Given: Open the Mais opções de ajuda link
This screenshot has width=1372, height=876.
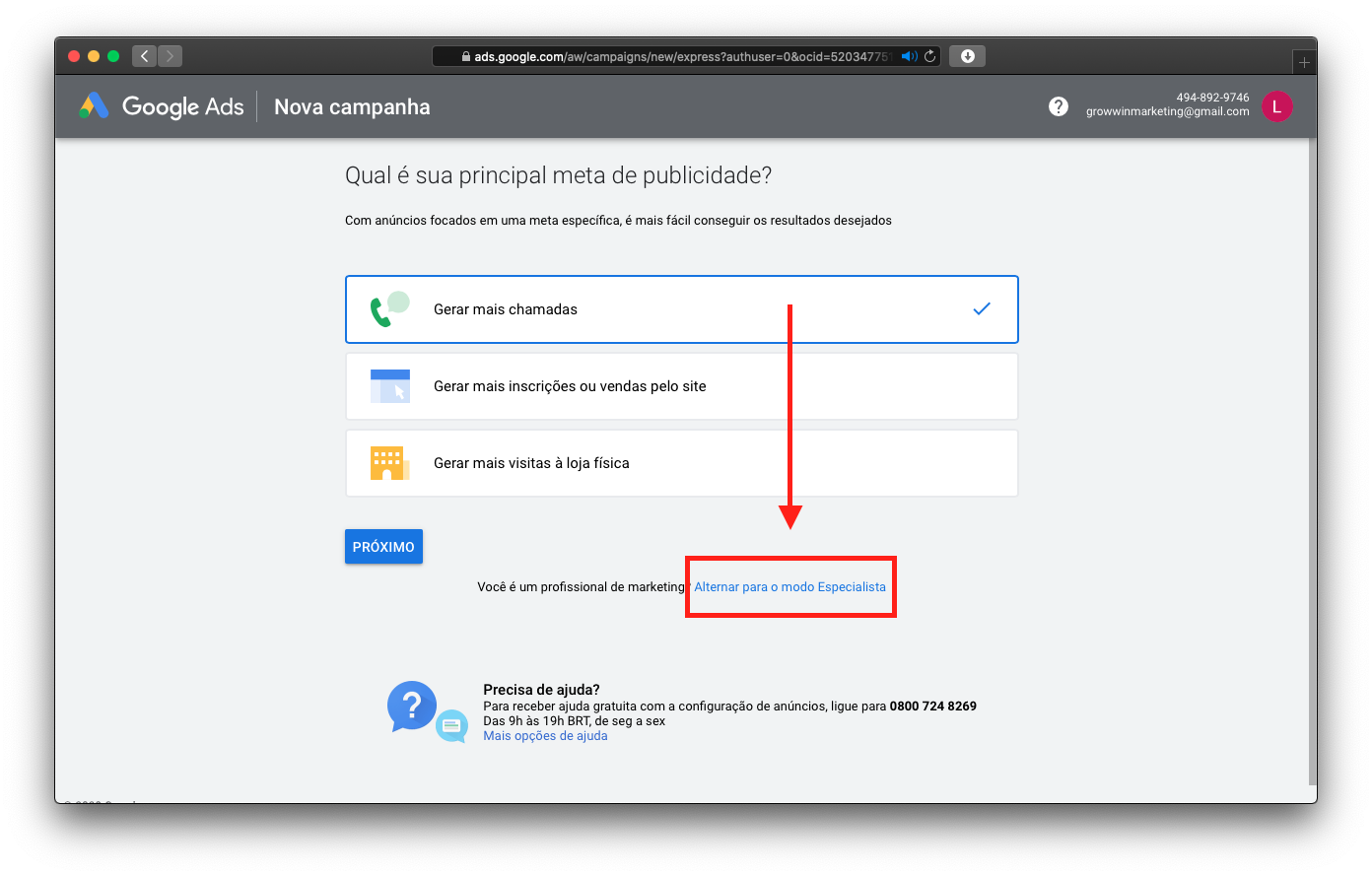Looking at the screenshot, I should (545, 736).
